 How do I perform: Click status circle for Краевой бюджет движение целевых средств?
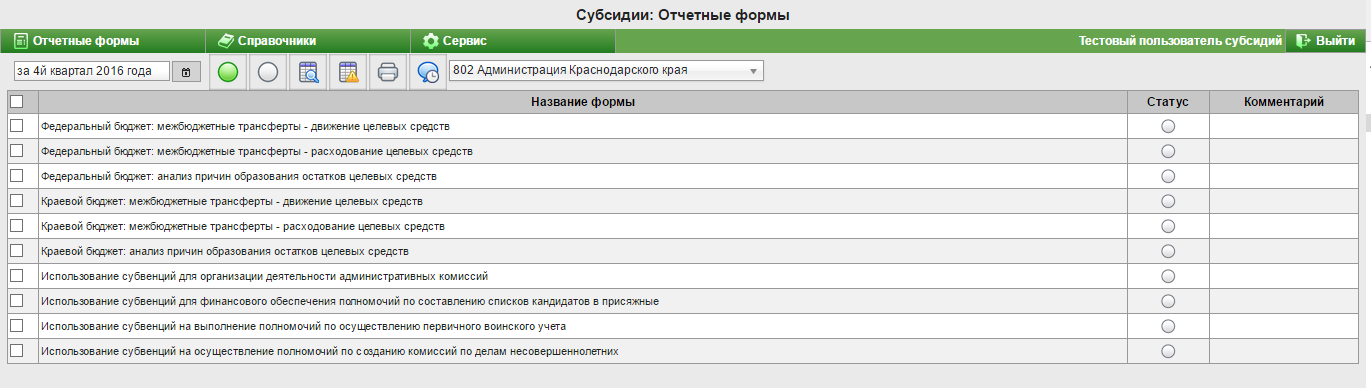tap(1168, 201)
